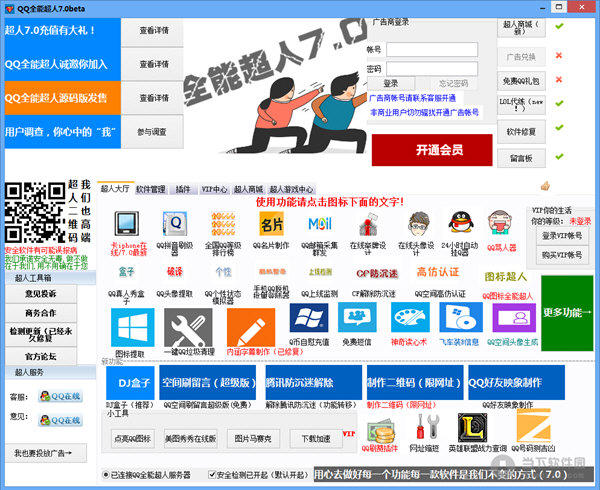The image size is (600, 490).
Task: Open the Q币自慰充值 Windows flag tile
Action: 309,317
